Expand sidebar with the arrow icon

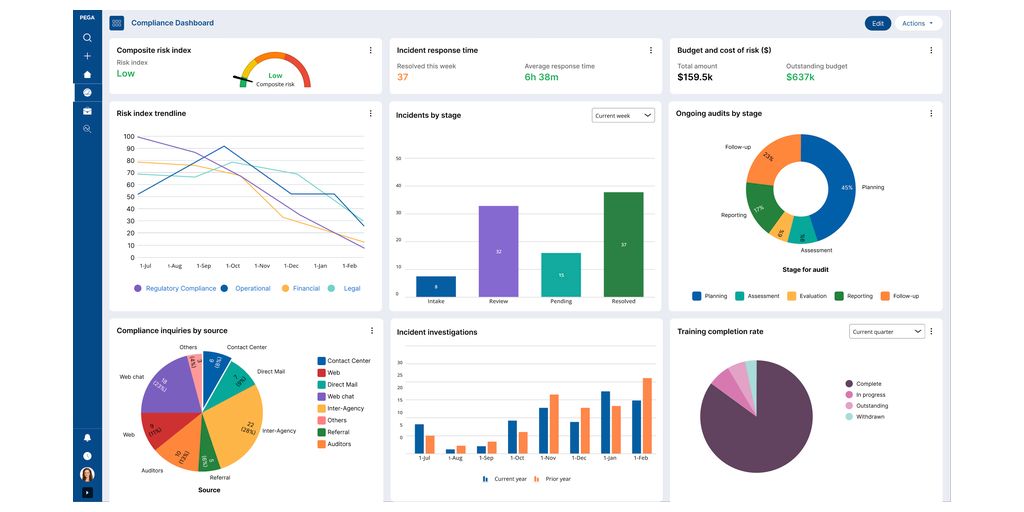pyautogui.click(x=87, y=492)
